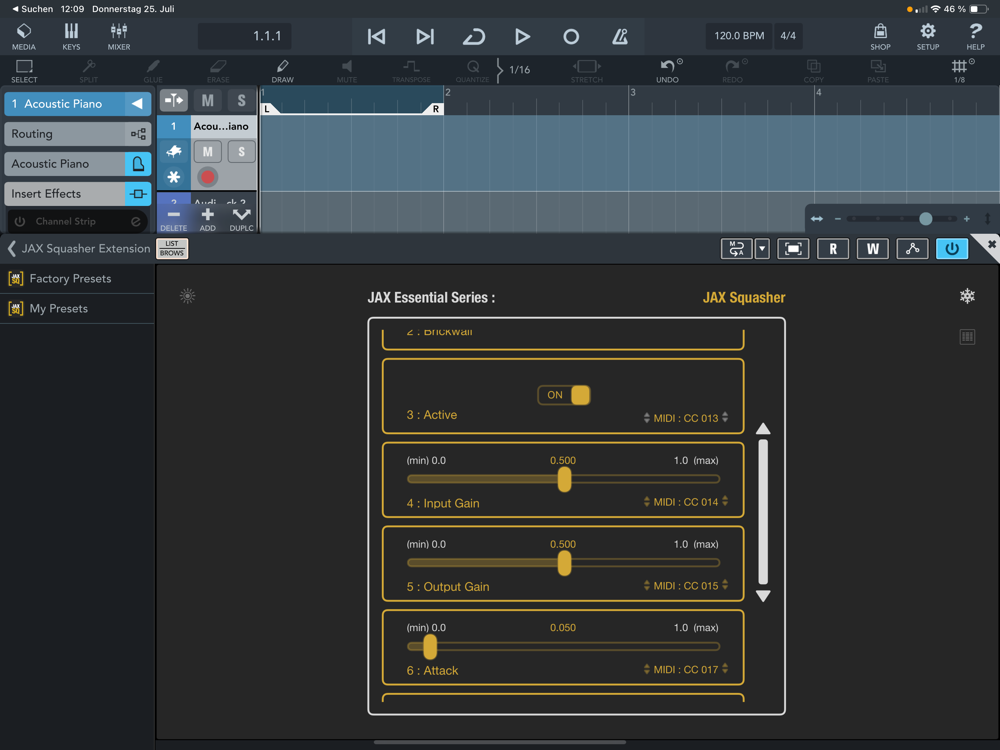Viewport: 1000px width, 750px height.
Task: Open the Shop
Action: [880, 36]
